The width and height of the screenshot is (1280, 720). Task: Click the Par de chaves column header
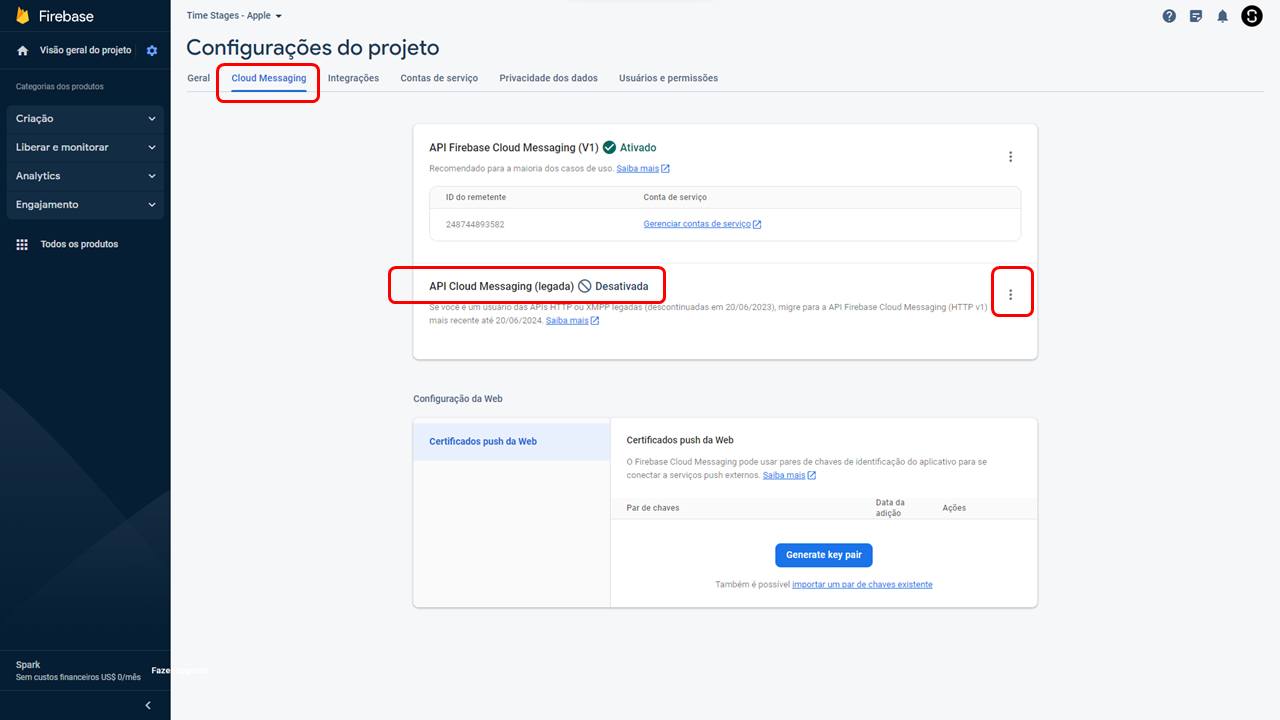tap(653, 508)
